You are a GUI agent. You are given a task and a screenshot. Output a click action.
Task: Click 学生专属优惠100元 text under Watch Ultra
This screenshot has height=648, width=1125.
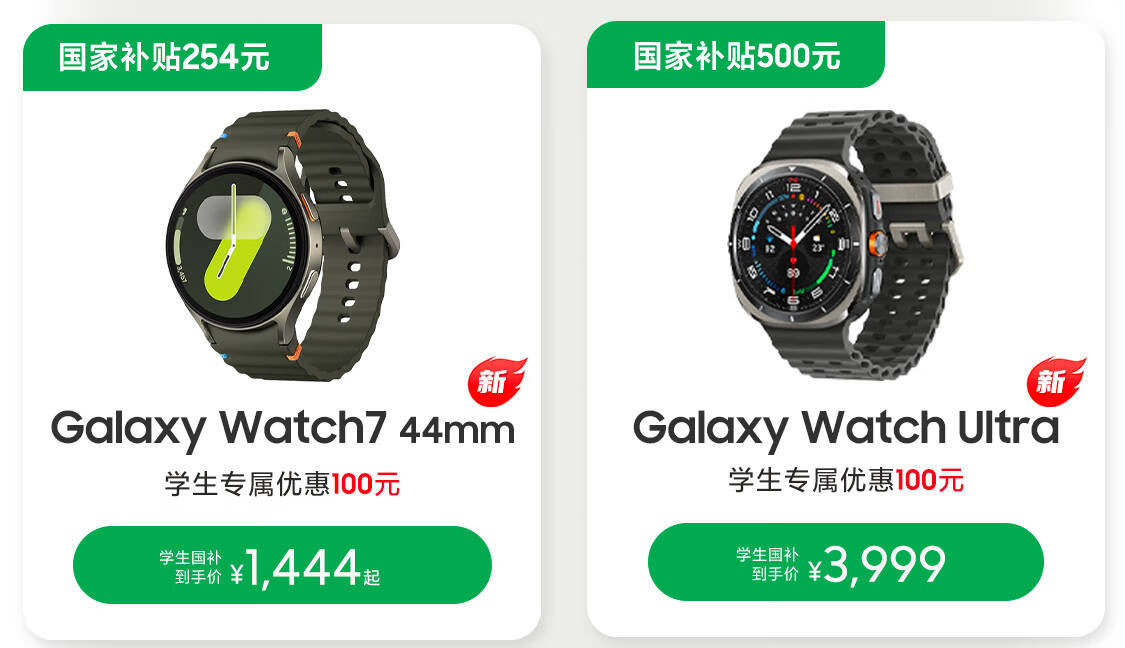tap(845, 479)
